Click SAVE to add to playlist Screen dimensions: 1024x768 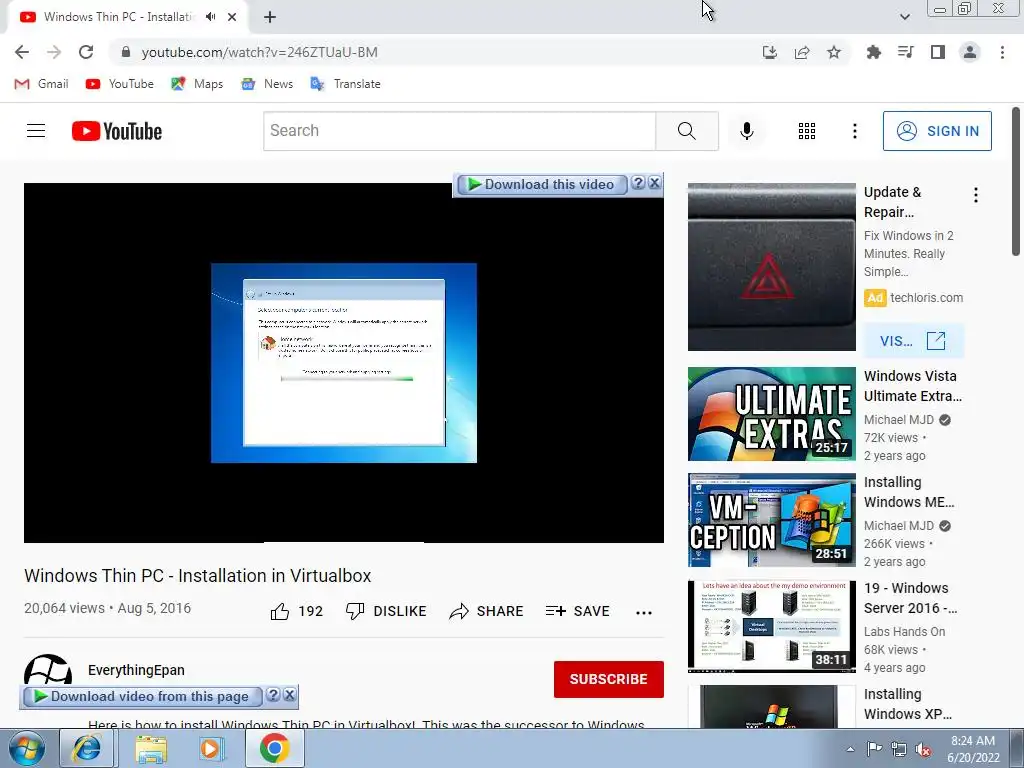(x=577, y=611)
